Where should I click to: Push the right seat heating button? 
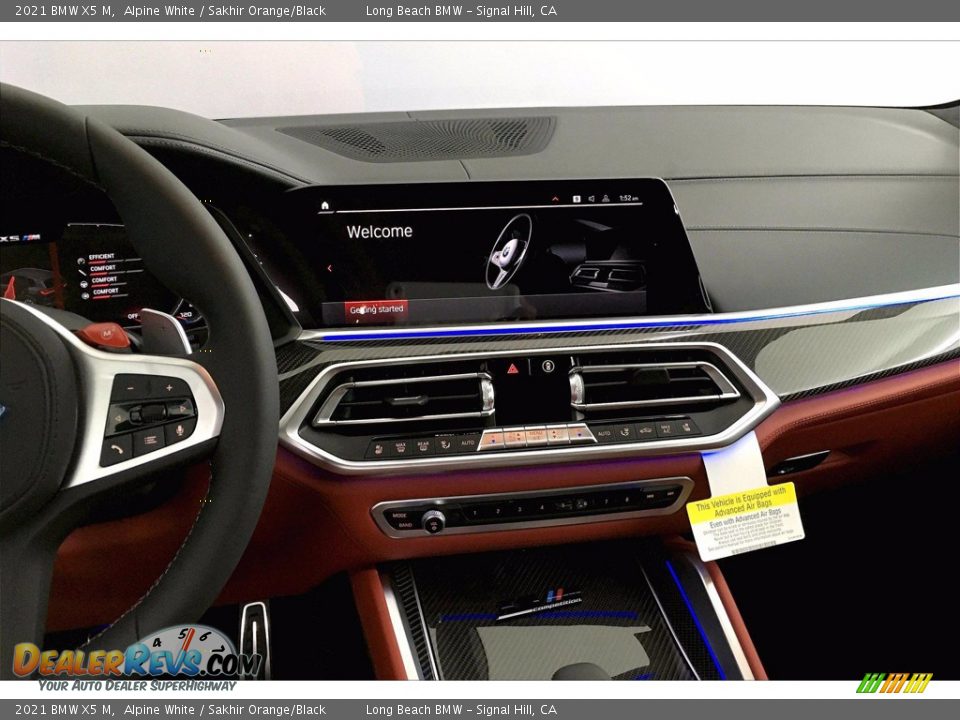coord(686,427)
